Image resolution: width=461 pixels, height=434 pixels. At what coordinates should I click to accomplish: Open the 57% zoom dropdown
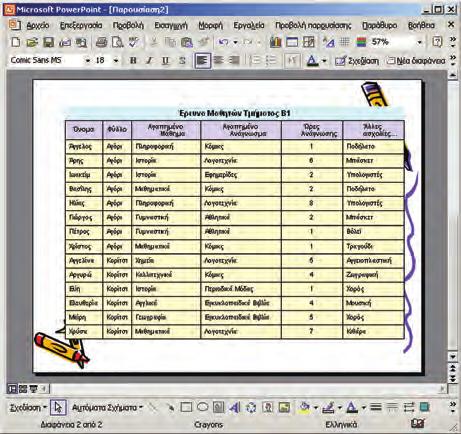pos(420,42)
